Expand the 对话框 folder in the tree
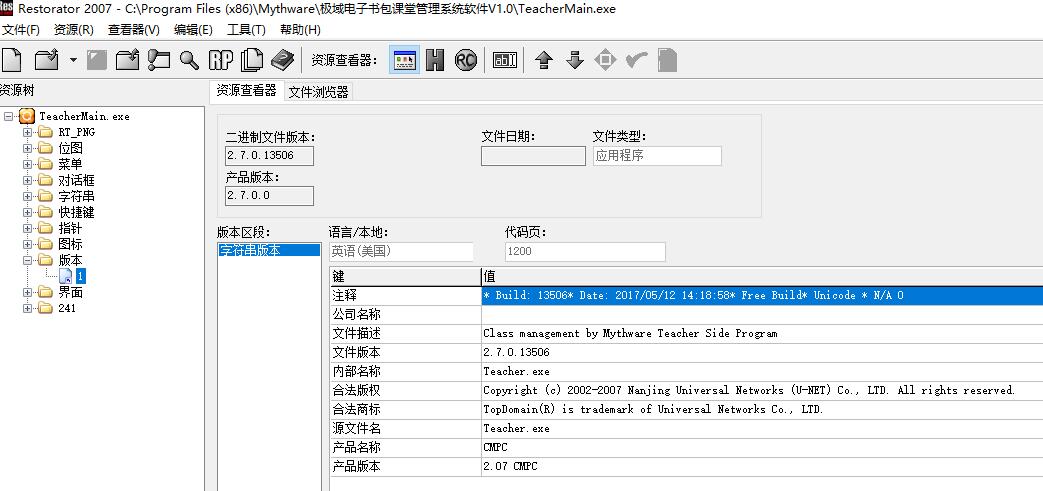 point(28,180)
